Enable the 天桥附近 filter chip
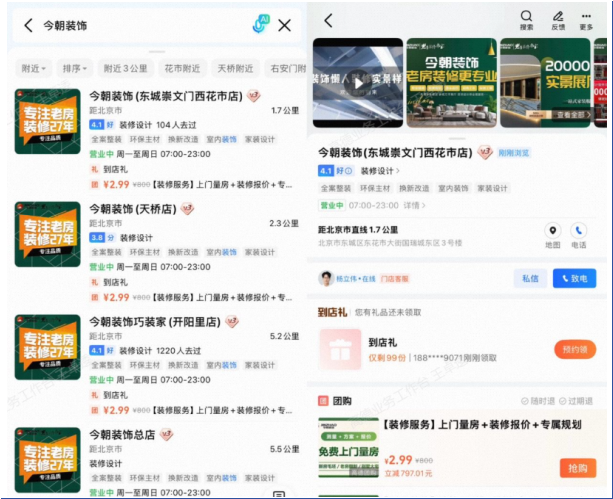The image size is (613, 499). (236, 69)
